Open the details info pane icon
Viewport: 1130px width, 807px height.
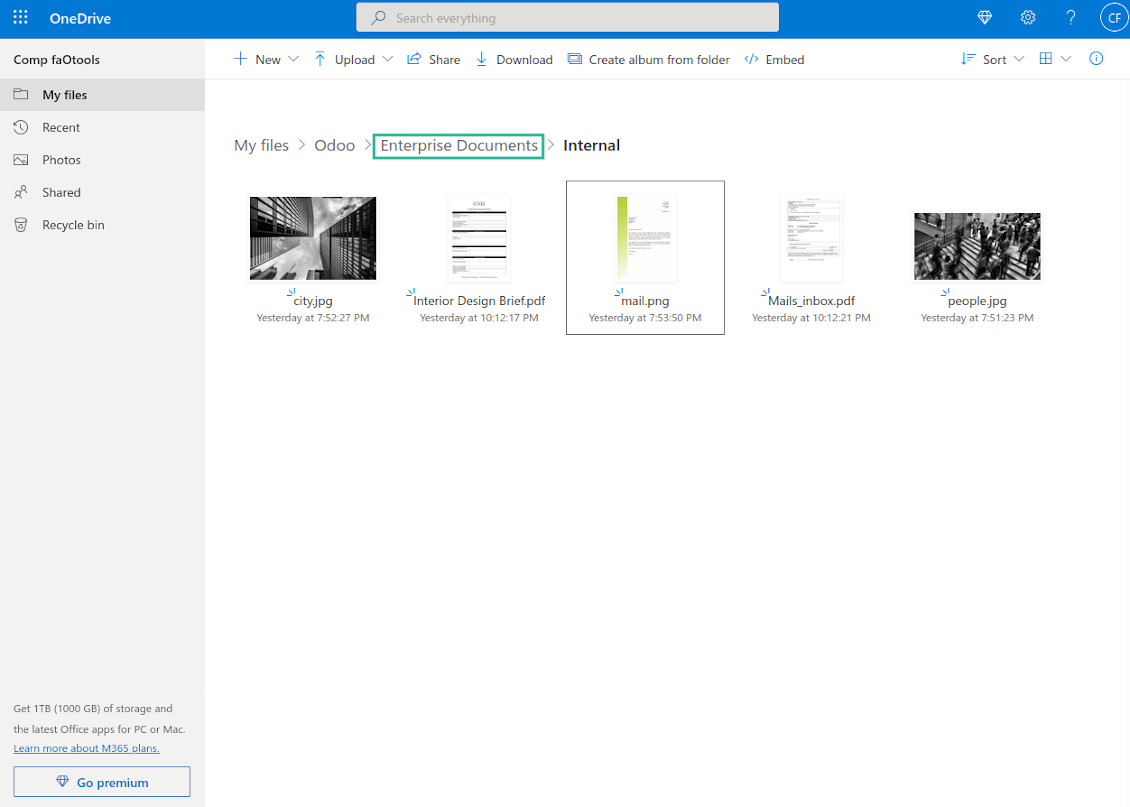(1096, 58)
